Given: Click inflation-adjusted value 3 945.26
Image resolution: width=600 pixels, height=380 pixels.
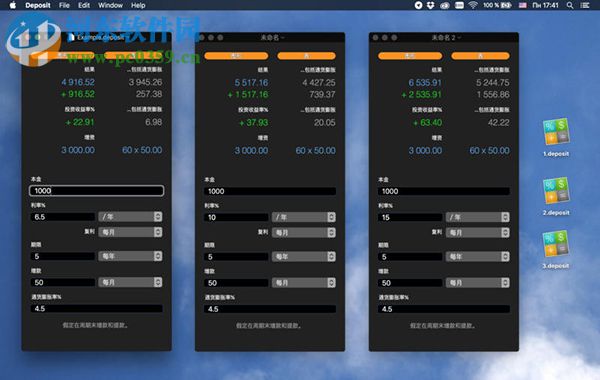Looking at the screenshot, I should [x=145, y=82].
